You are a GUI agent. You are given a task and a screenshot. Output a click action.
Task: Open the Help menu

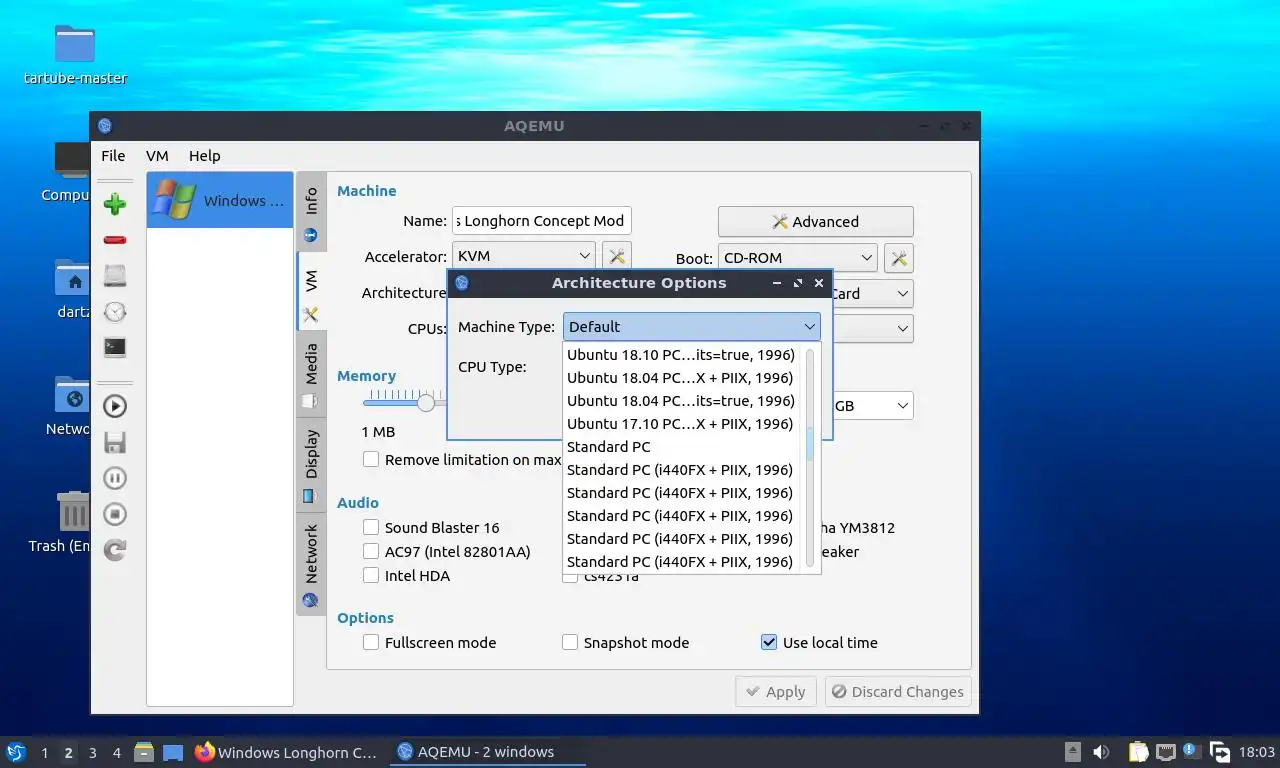pyautogui.click(x=204, y=156)
